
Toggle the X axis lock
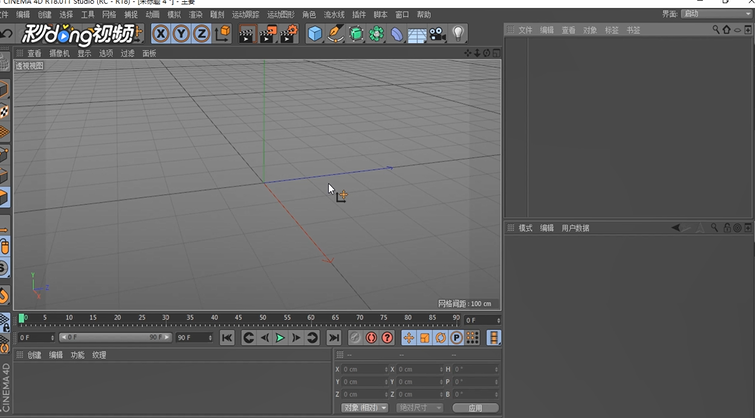(x=161, y=34)
